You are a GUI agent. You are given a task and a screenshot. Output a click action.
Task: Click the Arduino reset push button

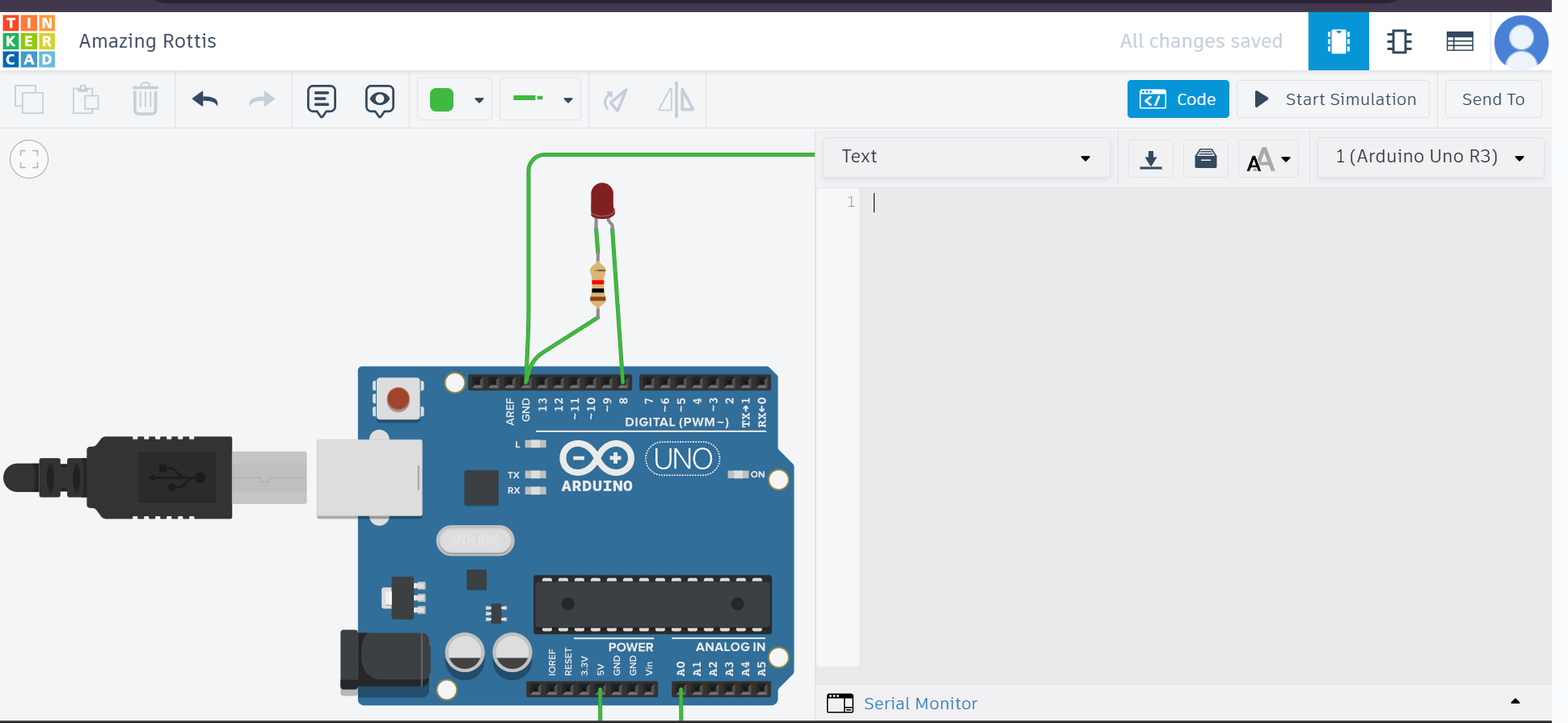(x=398, y=399)
